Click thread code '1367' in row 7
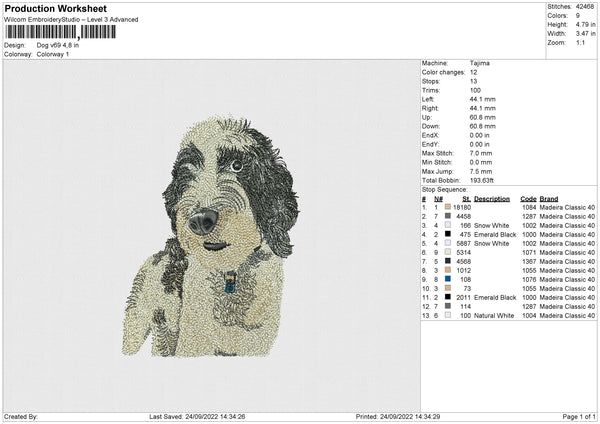 coord(529,261)
